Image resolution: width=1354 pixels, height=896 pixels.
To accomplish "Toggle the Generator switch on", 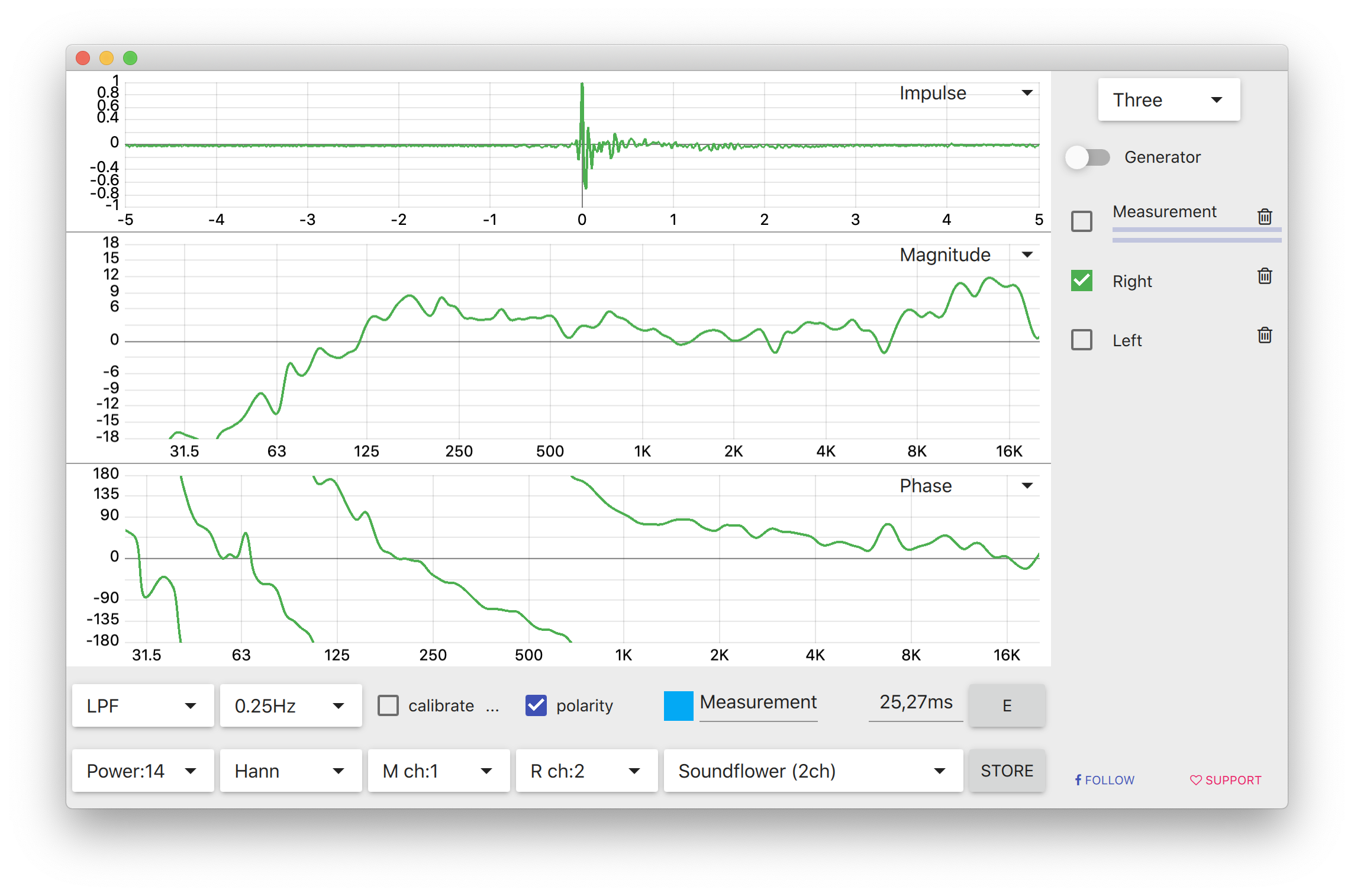I will pyautogui.click(x=1087, y=157).
